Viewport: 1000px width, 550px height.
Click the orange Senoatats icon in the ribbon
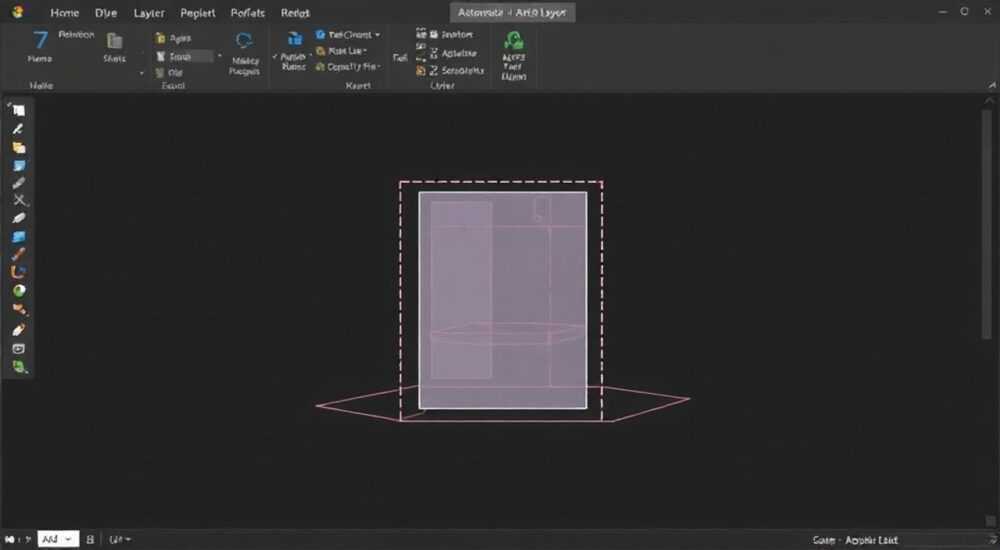click(421, 71)
